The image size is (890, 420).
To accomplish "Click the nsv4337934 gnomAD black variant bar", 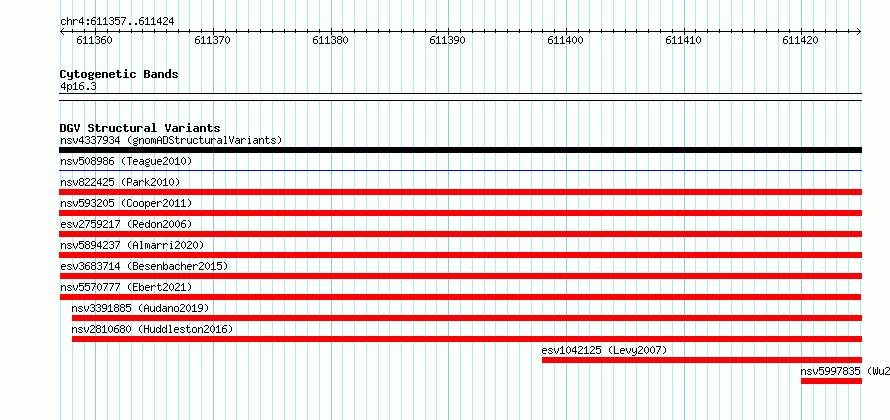I will click(x=460, y=150).
